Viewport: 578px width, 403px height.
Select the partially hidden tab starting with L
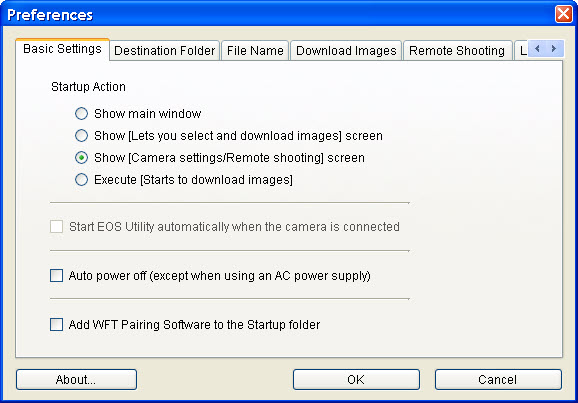click(522, 51)
